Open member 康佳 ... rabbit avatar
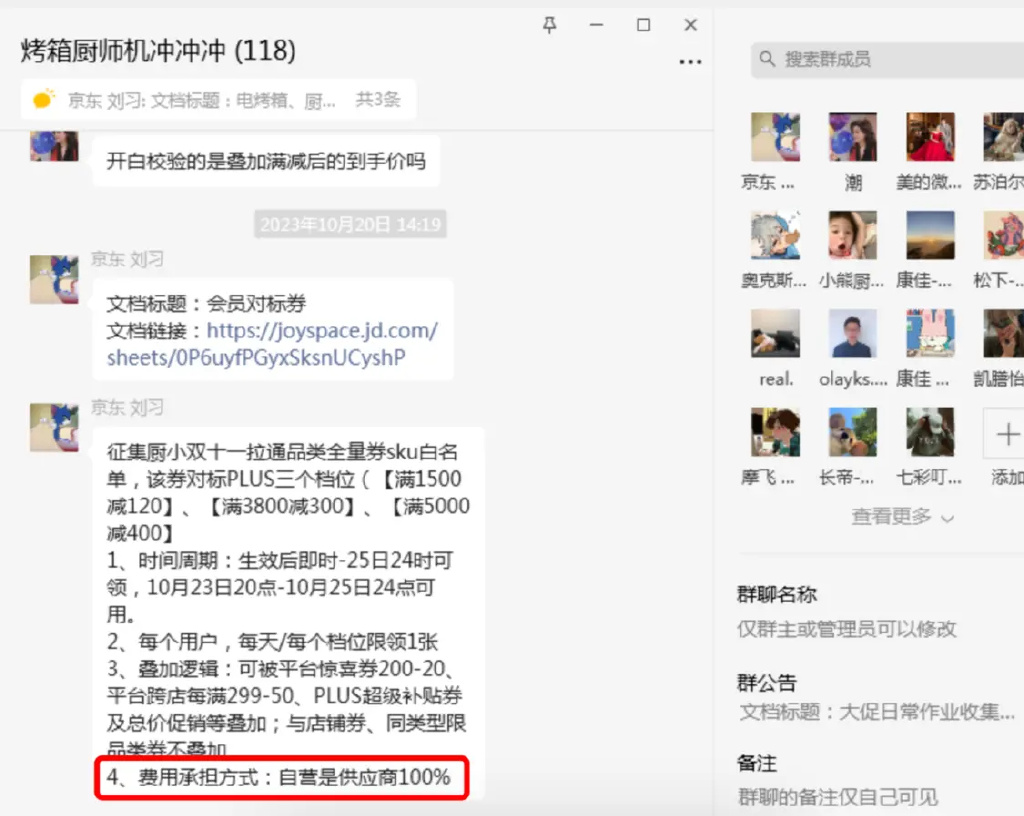Image resolution: width=1024 pixels, height=816 pixels. (x=930, y=333)
